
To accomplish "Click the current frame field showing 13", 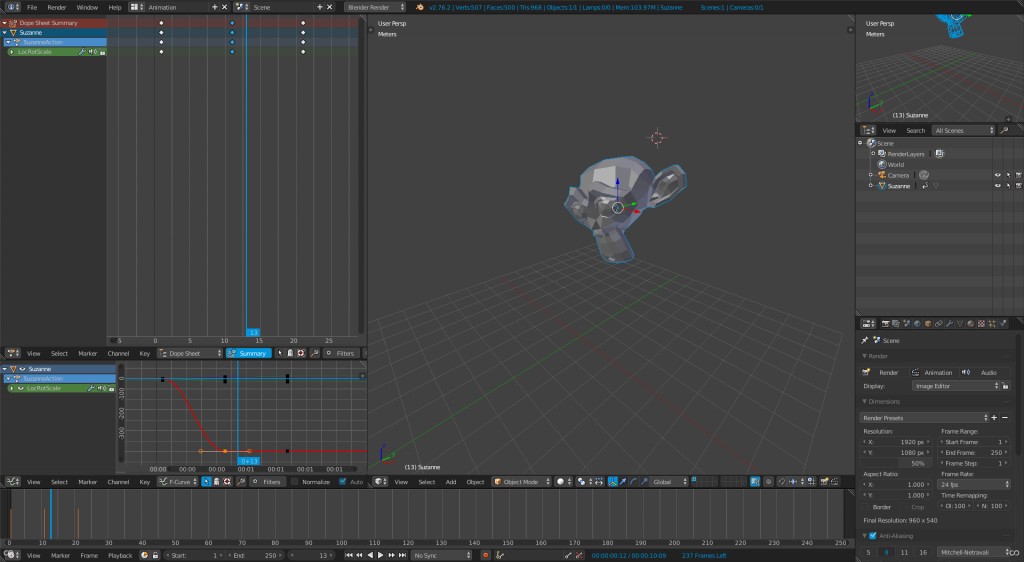I will (x=310, y=555).
